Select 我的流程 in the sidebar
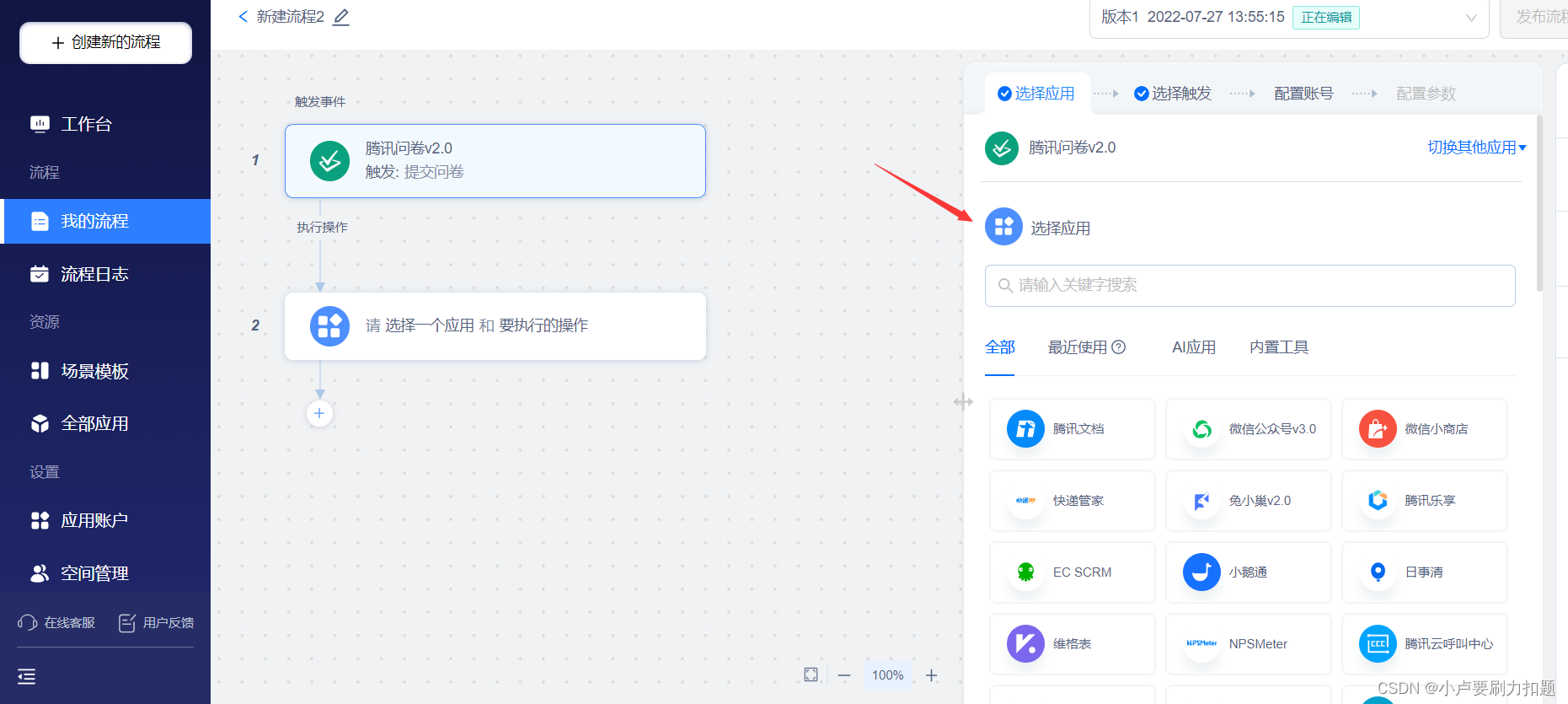1568x704 pixels. click(x=105, y=221)
